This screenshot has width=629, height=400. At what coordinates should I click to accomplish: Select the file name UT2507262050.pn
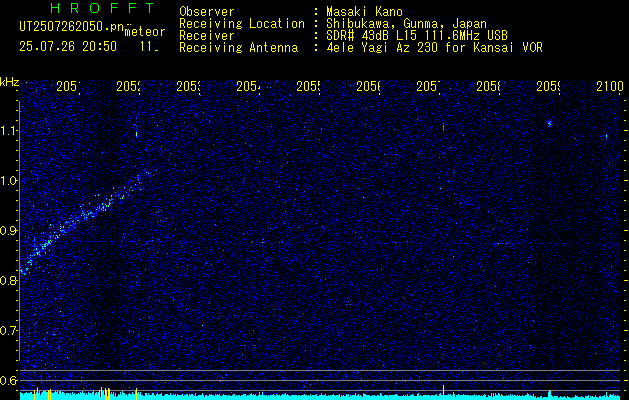coord(72,27)
